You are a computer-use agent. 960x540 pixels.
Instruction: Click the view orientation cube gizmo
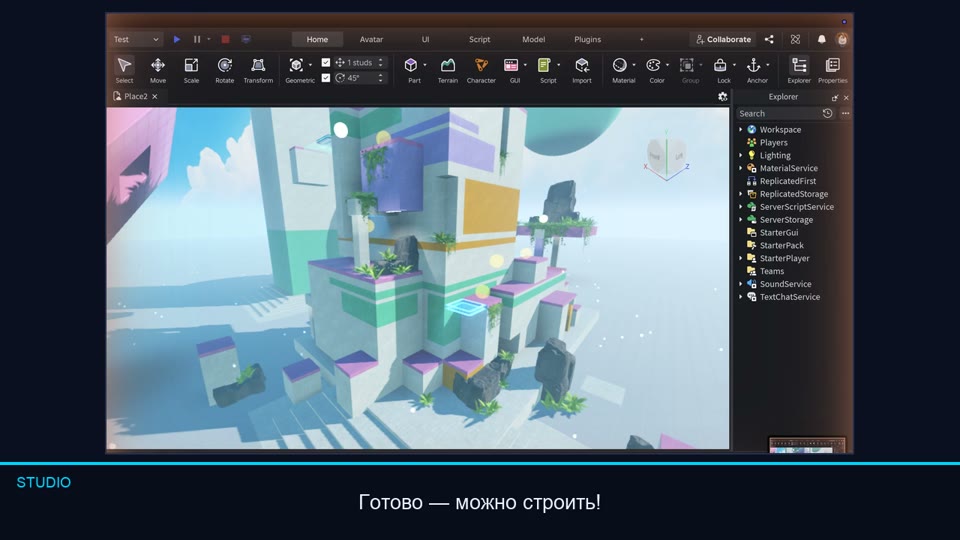click(667, 156)
